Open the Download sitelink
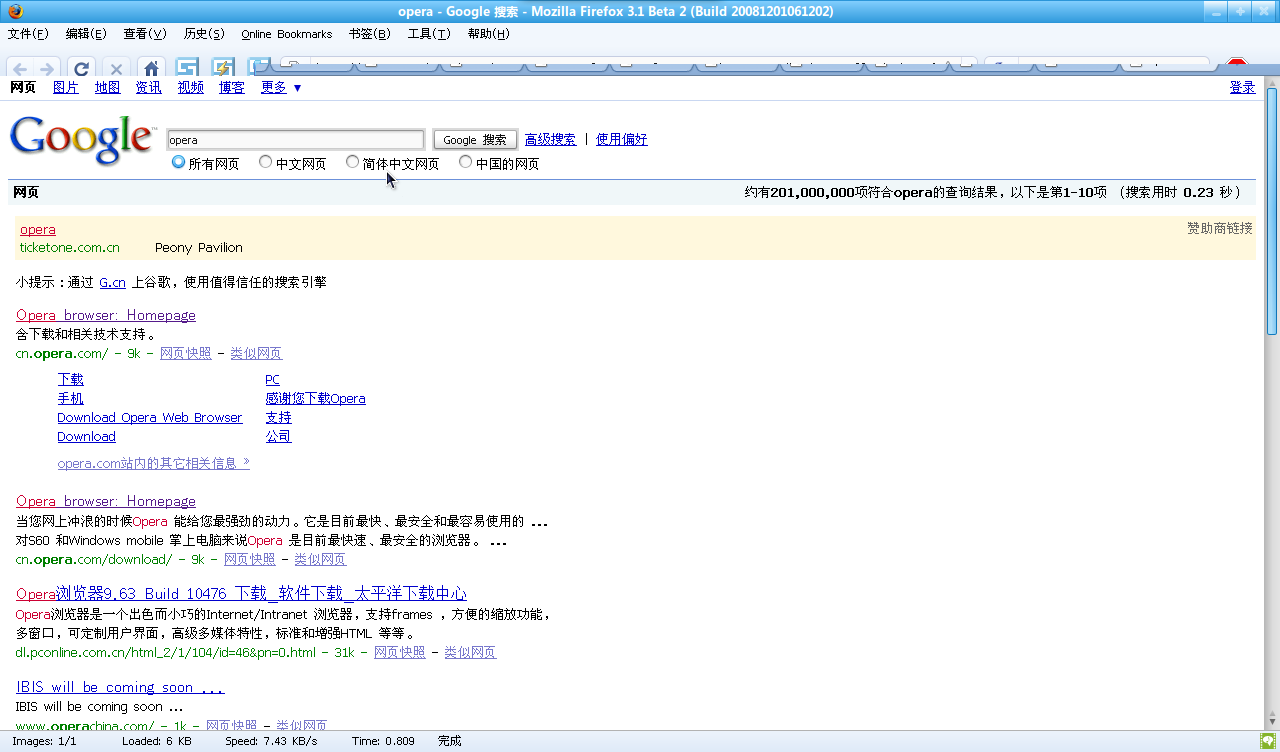 click(x=87, y=437)
